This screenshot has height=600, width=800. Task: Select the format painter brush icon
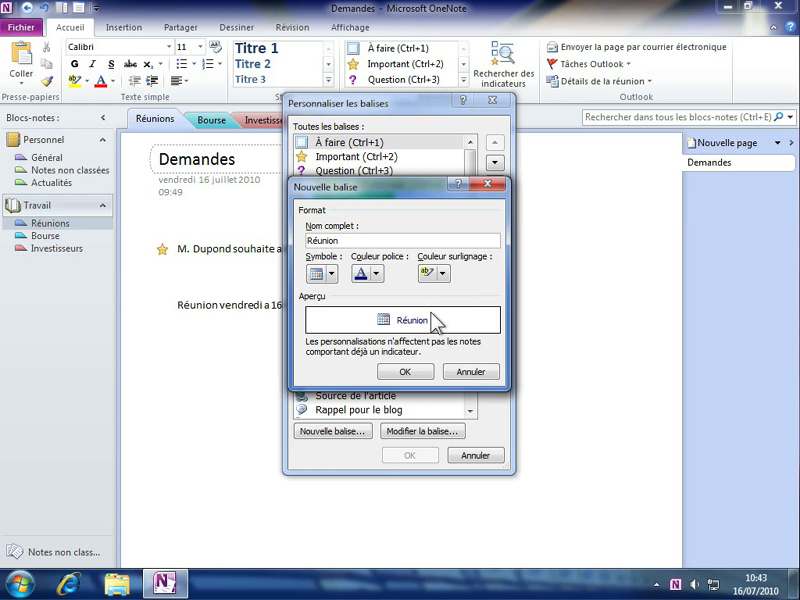47,81
